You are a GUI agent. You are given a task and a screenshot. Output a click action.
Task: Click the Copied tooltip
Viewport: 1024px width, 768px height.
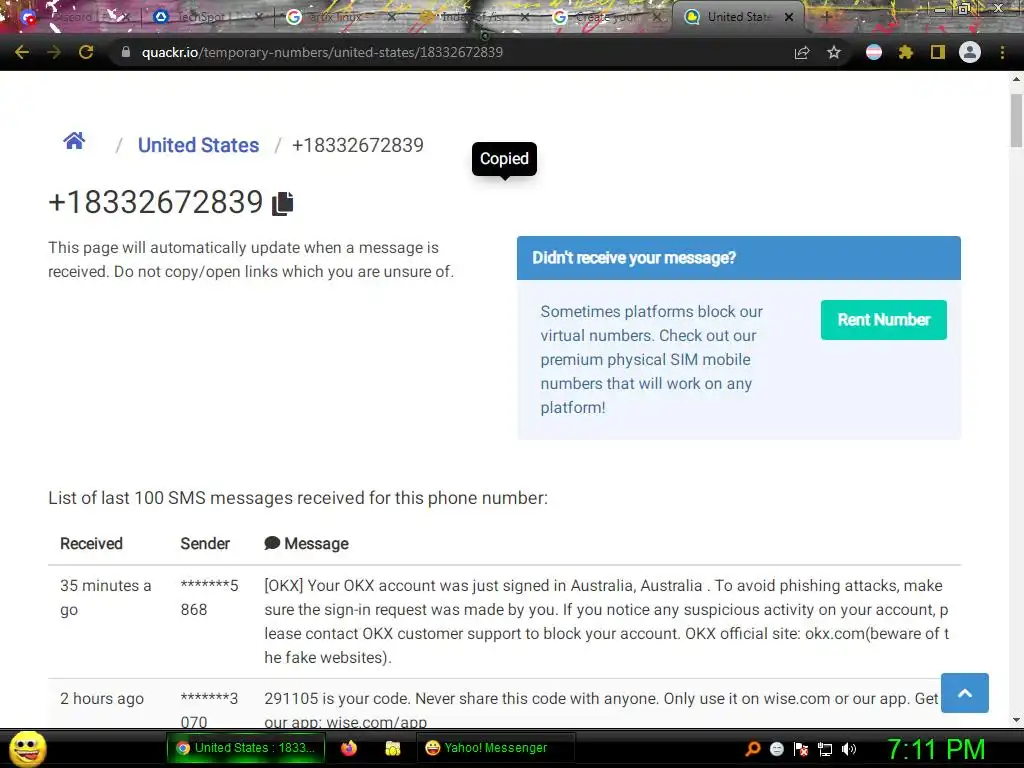point(504,159)
